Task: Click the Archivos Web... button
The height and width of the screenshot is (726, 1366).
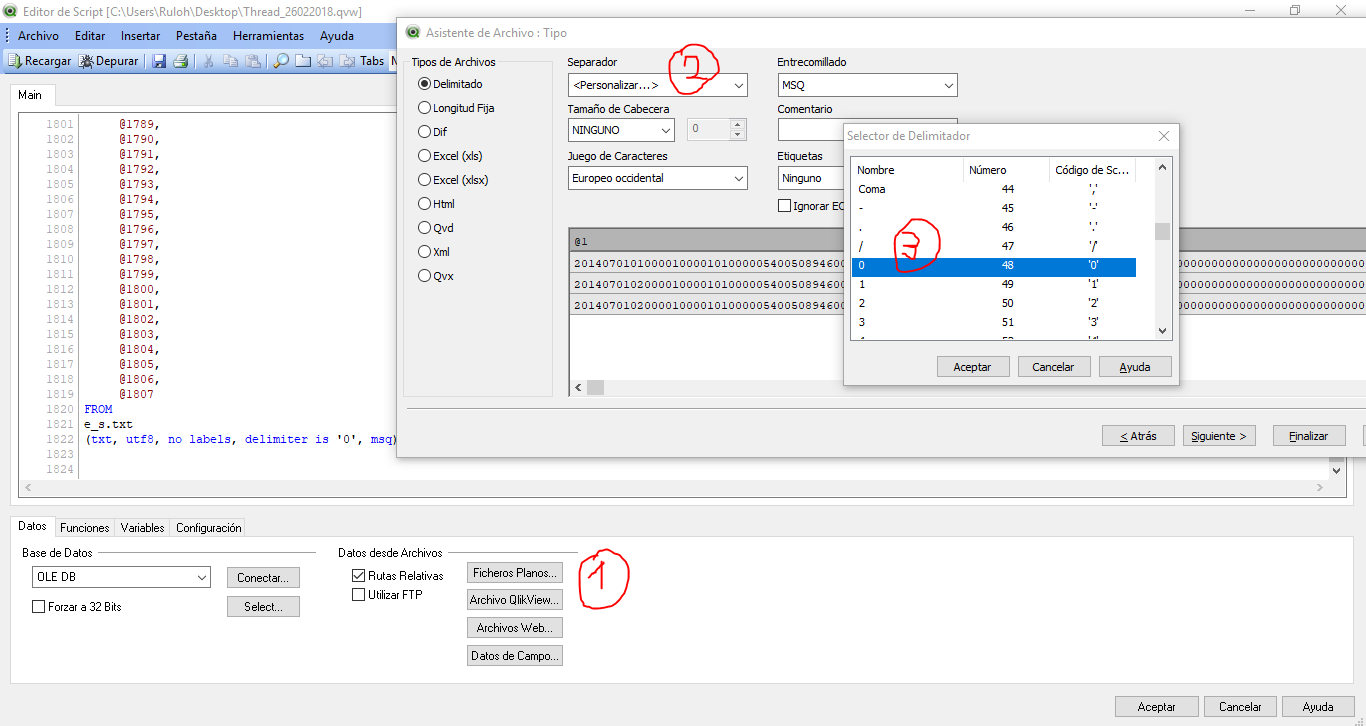Action: click(515, 628)
